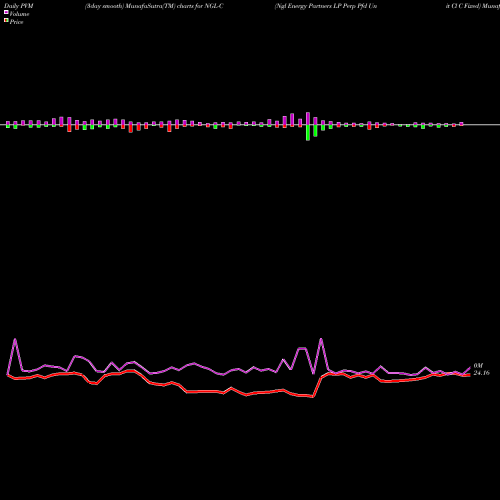Click the 0M volume value label
Viewport: 500px width, 500px height.
(478, 366)
